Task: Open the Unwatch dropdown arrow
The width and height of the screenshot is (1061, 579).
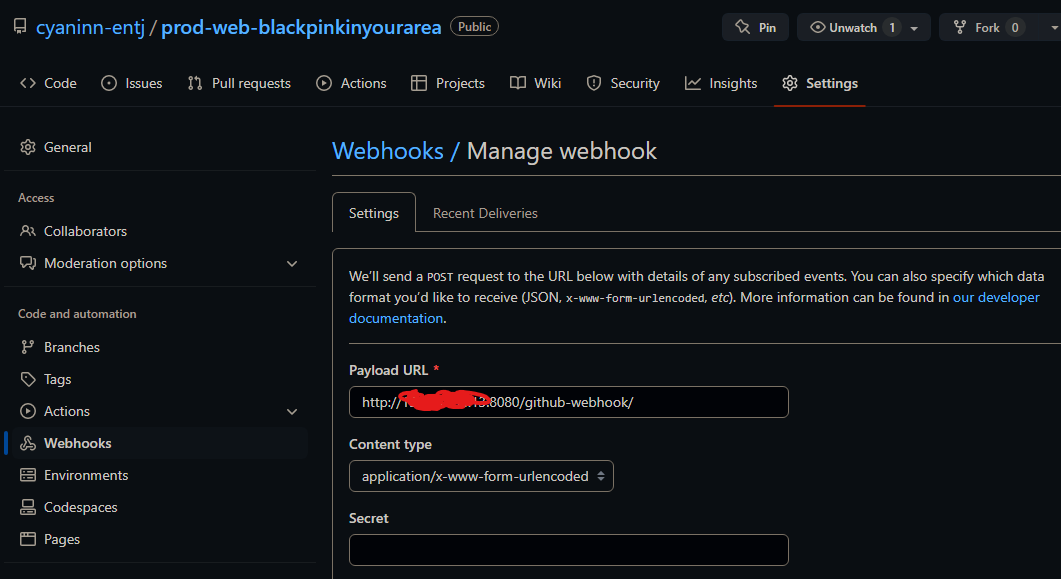Action: 914,28
